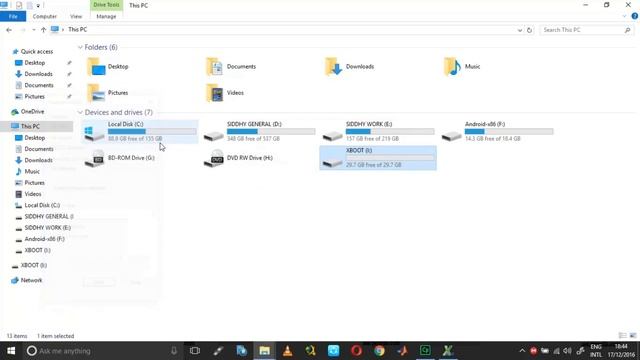Open the quick access toolbar customize dropdown
The image size is (640, 360).
(38, 5)
